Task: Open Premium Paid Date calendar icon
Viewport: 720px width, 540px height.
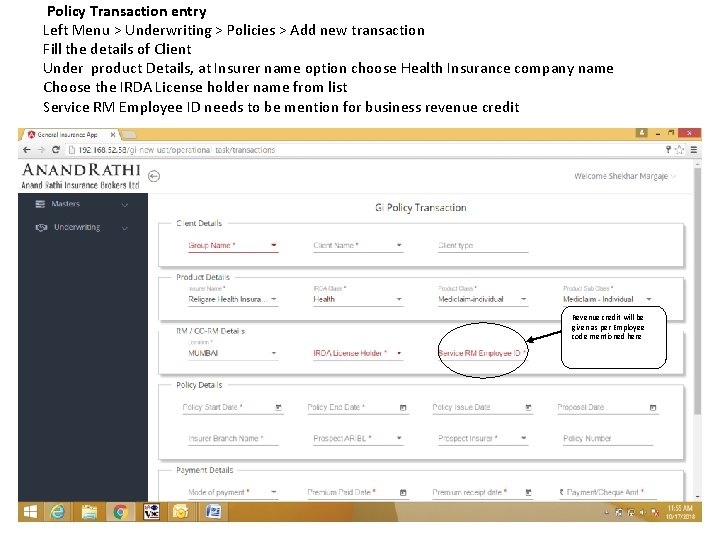Action: click(403, 492)
